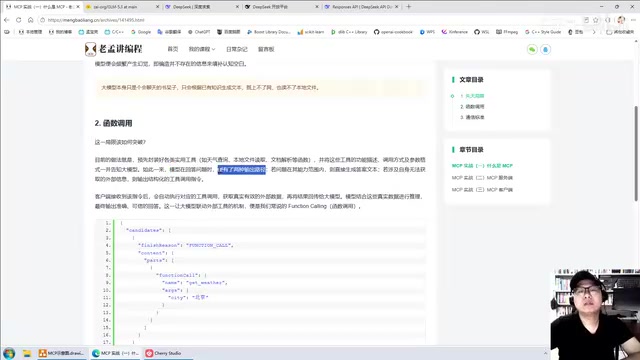Open the dlib C++ Library bookmark
Image resolution: width=640 pixels, height=360 pixels.
tap(349, 32)
